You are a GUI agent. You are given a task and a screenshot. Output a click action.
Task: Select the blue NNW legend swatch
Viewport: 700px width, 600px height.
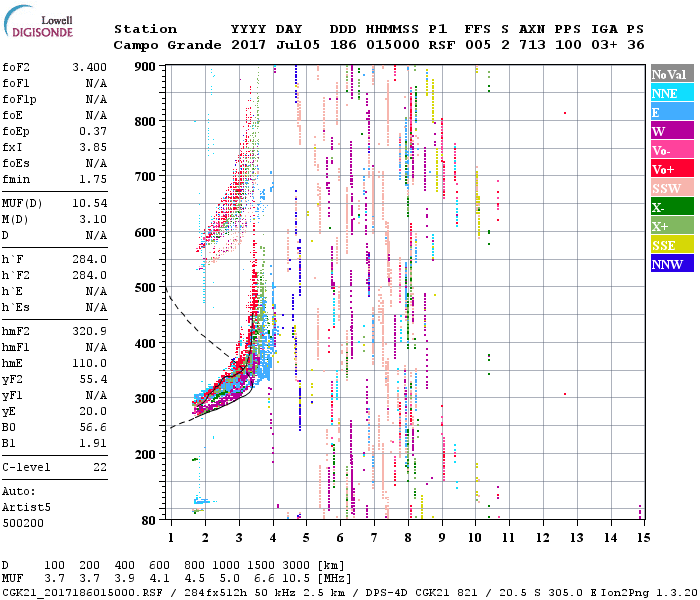[x=672, y=263]
